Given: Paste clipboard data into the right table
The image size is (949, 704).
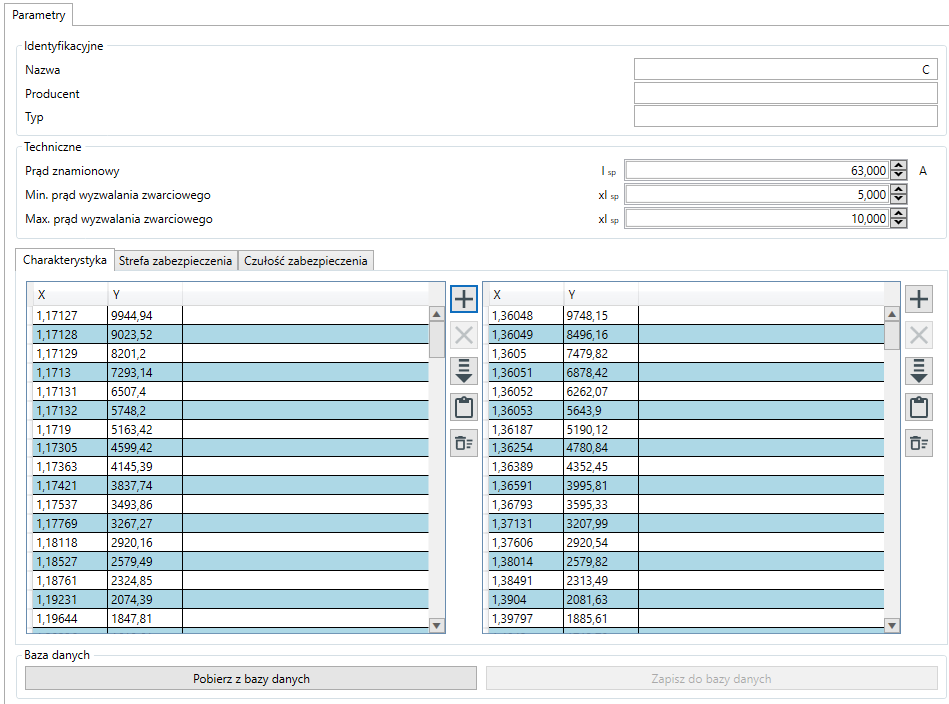Looking at the screenshot, I should coord(919,407).
